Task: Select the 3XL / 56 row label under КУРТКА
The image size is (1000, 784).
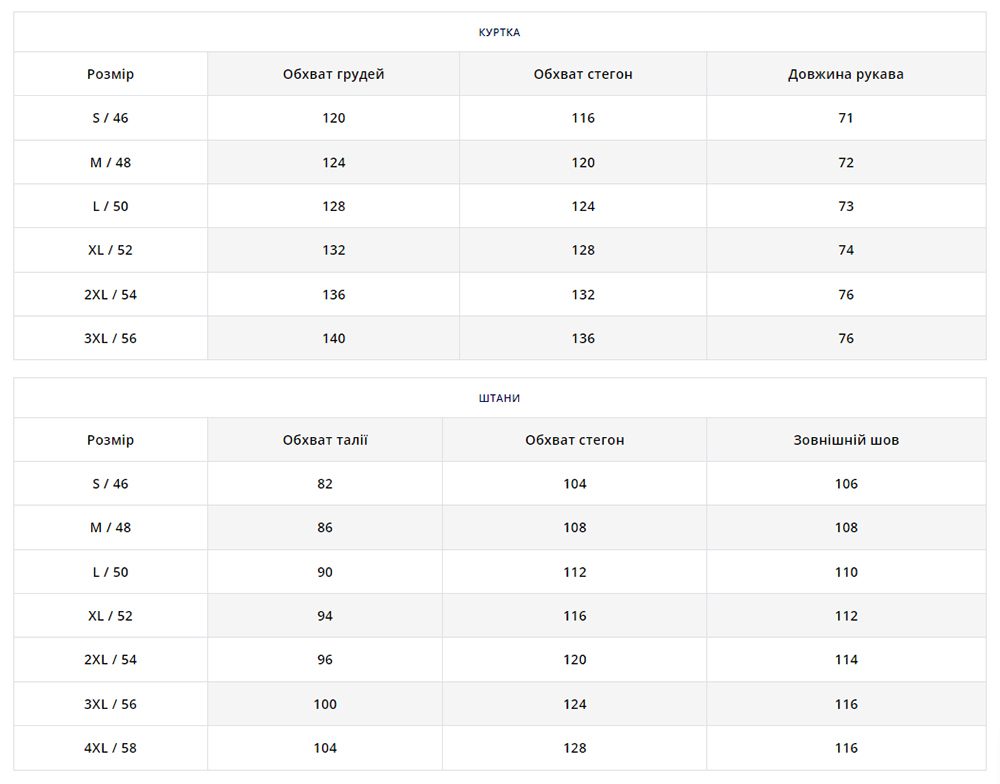Action: tap(110, 338)
